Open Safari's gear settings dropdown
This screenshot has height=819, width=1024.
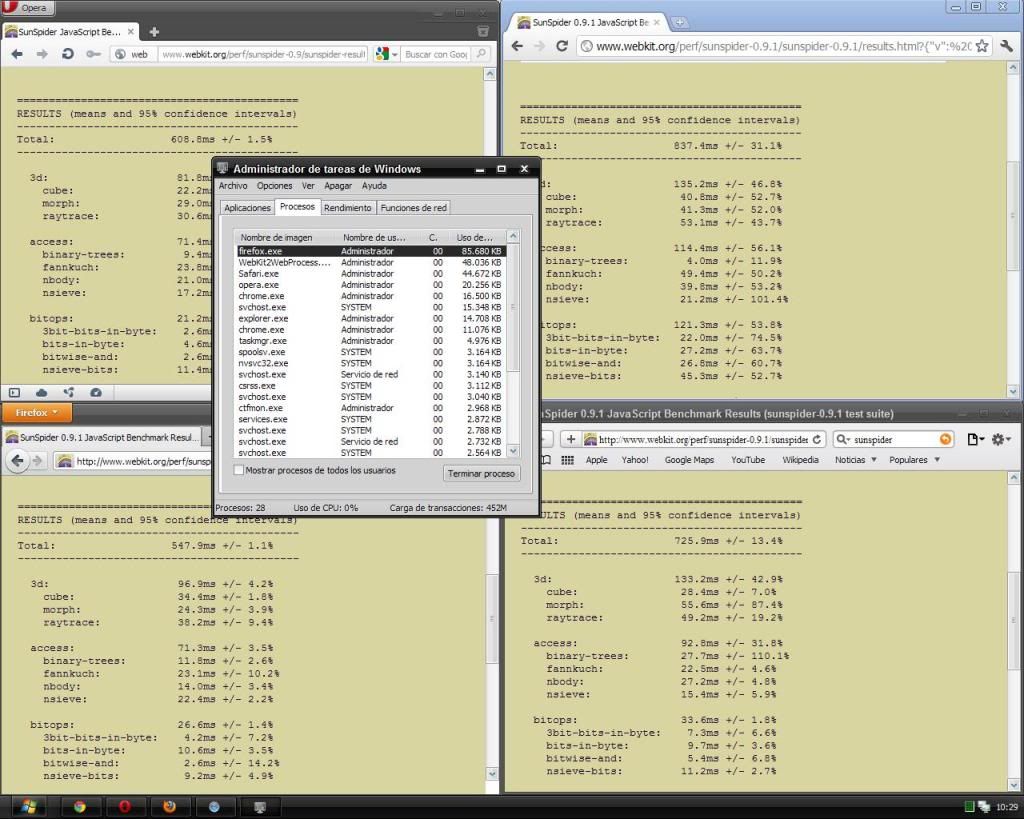[1000, 440]
